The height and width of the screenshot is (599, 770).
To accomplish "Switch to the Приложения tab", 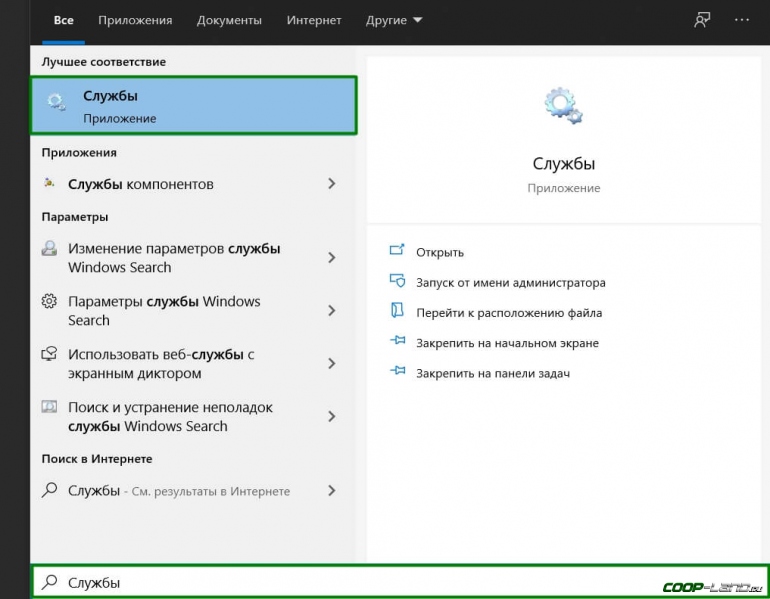I will [x=135, y=20].
